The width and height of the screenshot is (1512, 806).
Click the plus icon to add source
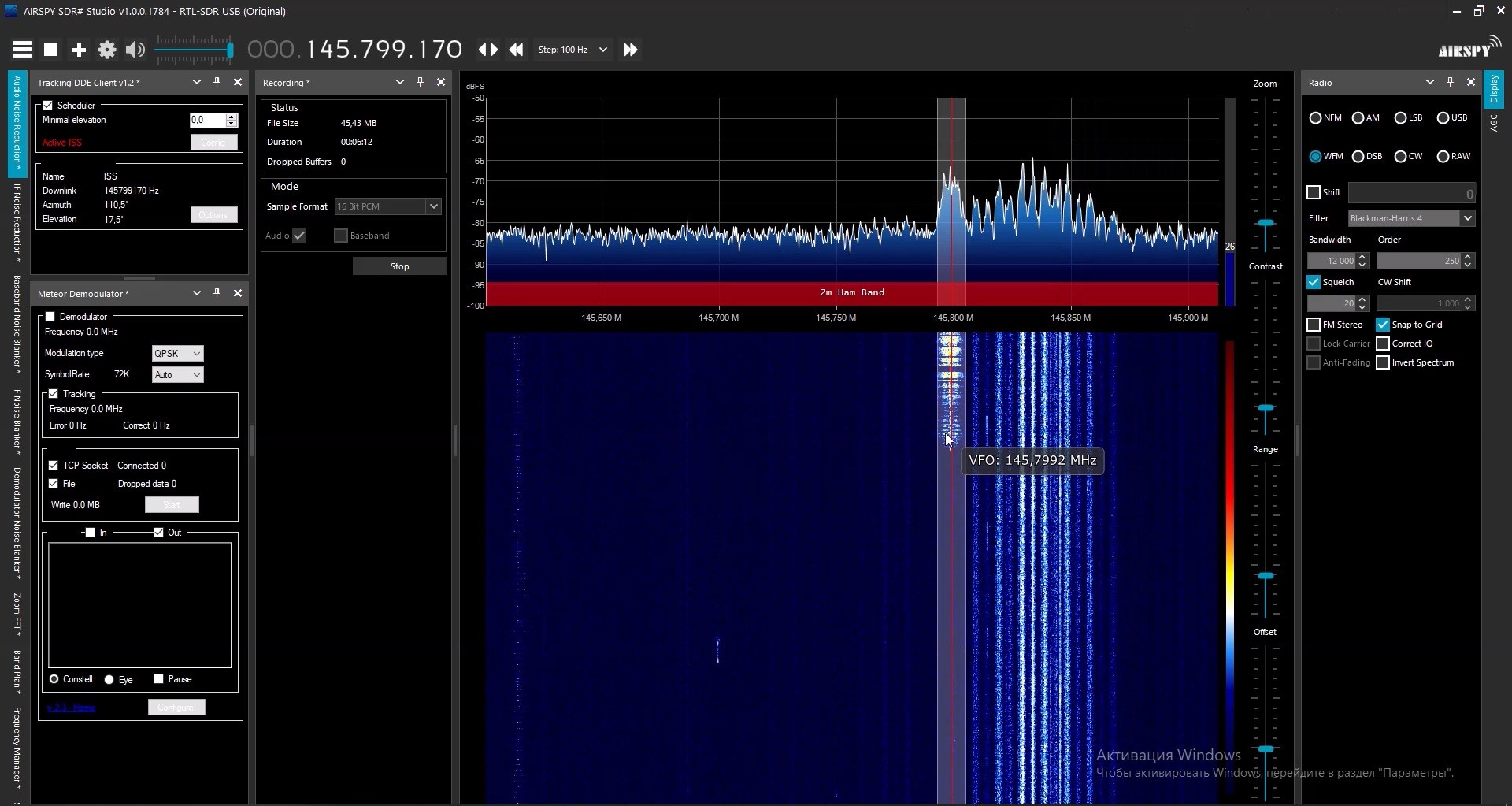coord(79,50)
